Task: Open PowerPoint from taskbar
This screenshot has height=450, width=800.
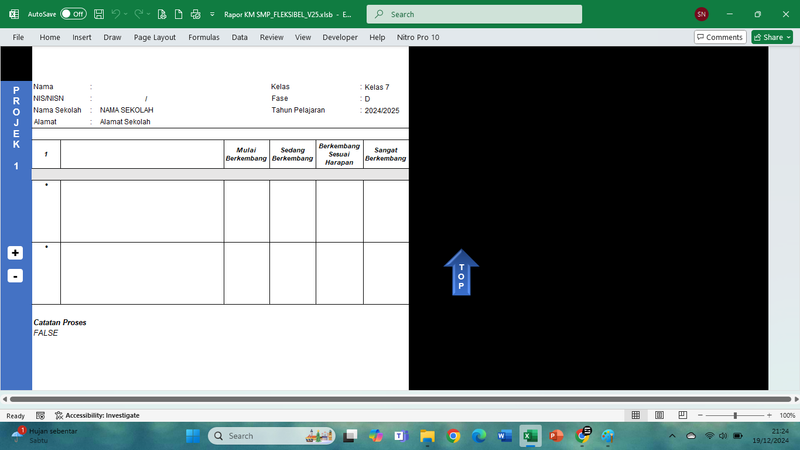Action: pos(556,436)
